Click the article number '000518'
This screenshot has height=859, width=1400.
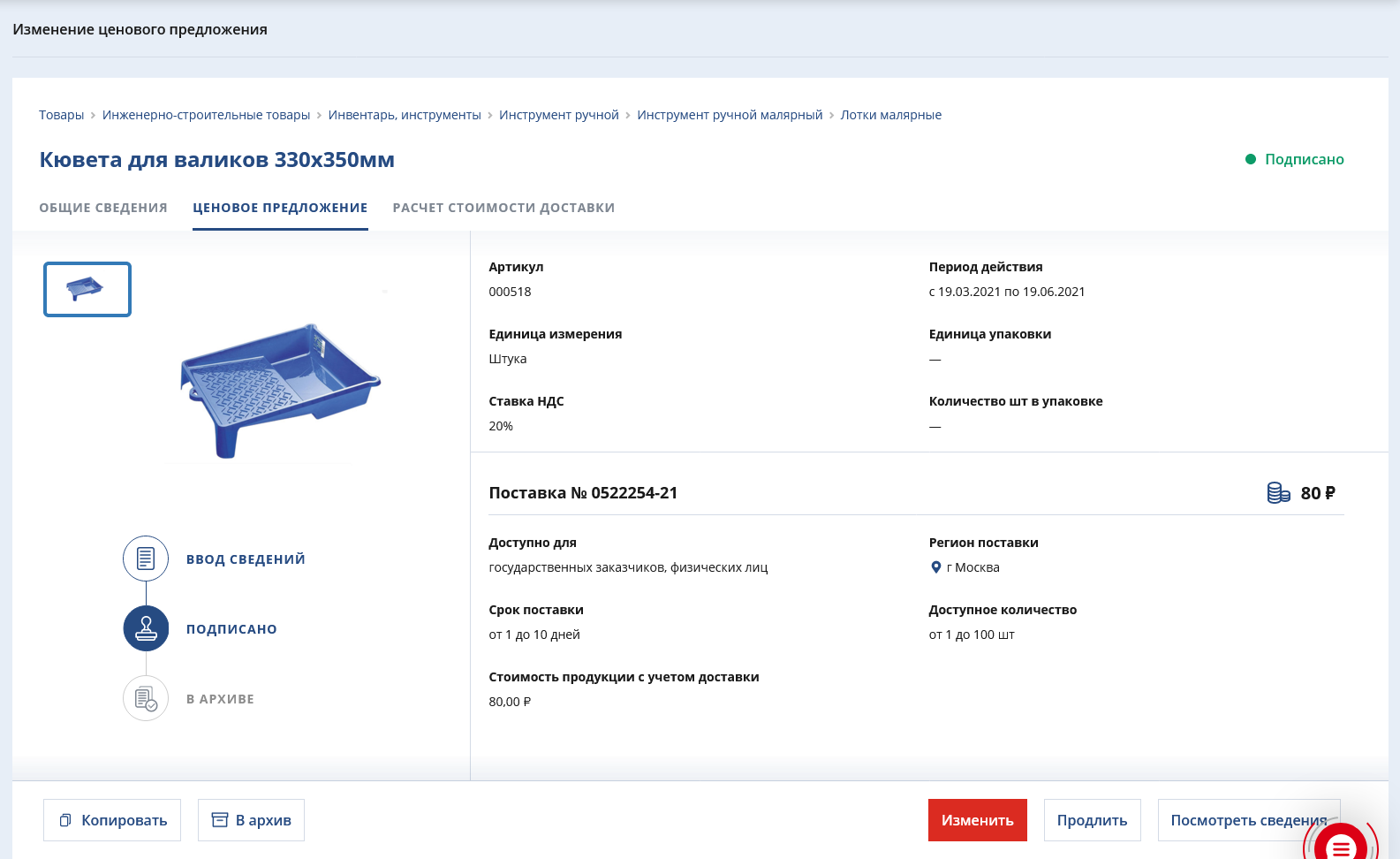[510, 292]
